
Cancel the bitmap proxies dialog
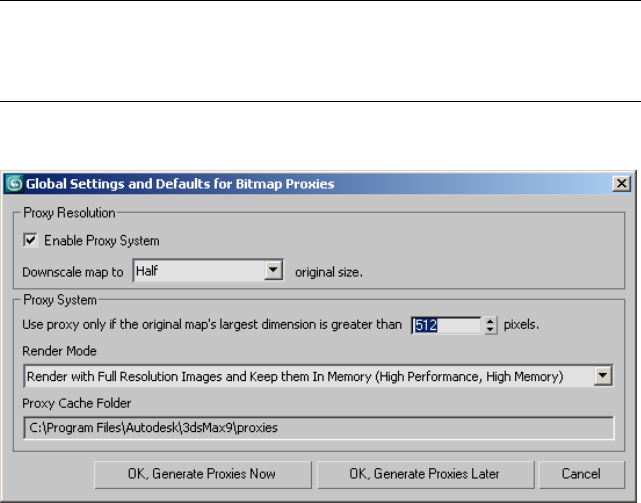coord(567,473)
